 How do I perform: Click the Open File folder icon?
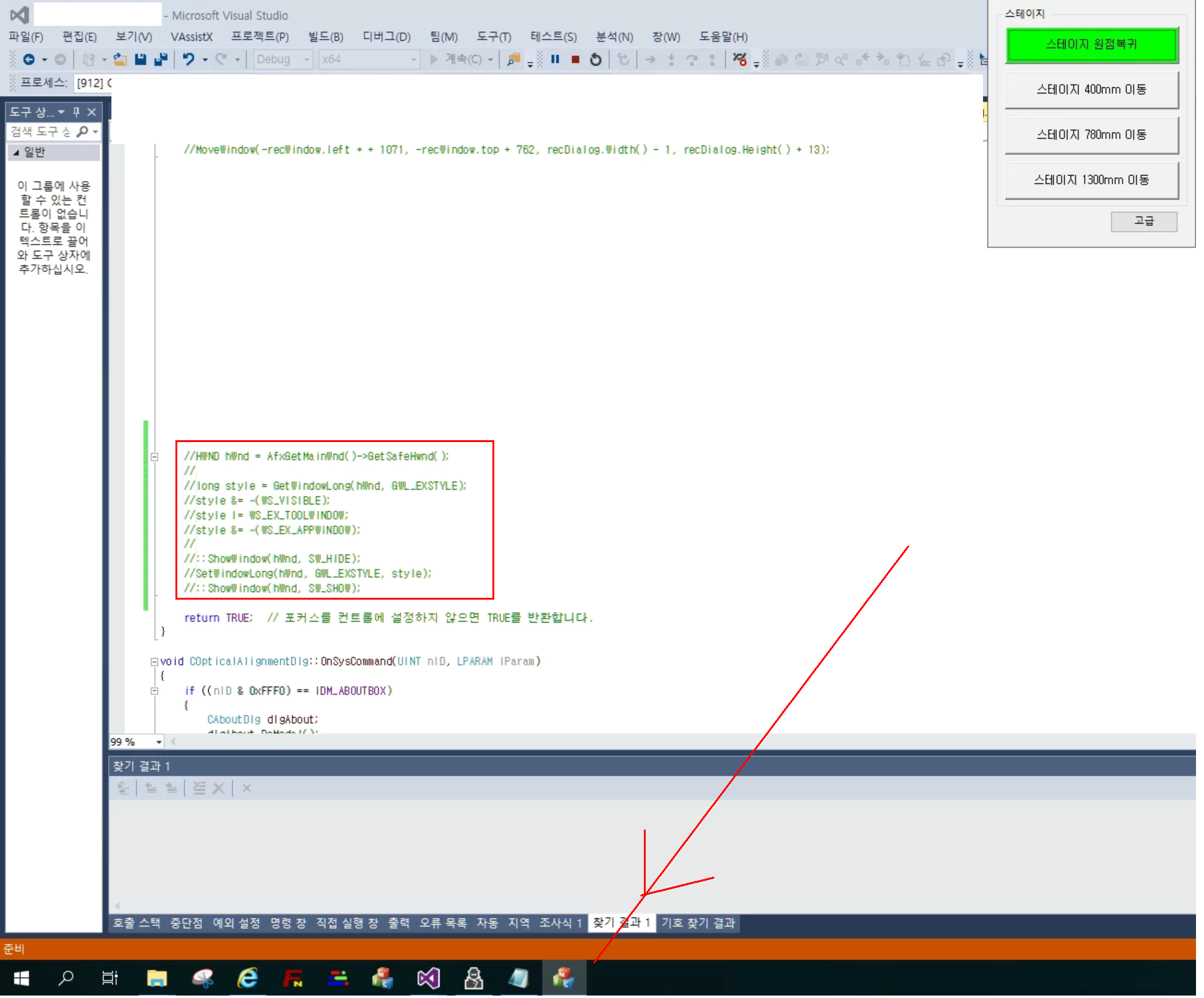point(120,59)
